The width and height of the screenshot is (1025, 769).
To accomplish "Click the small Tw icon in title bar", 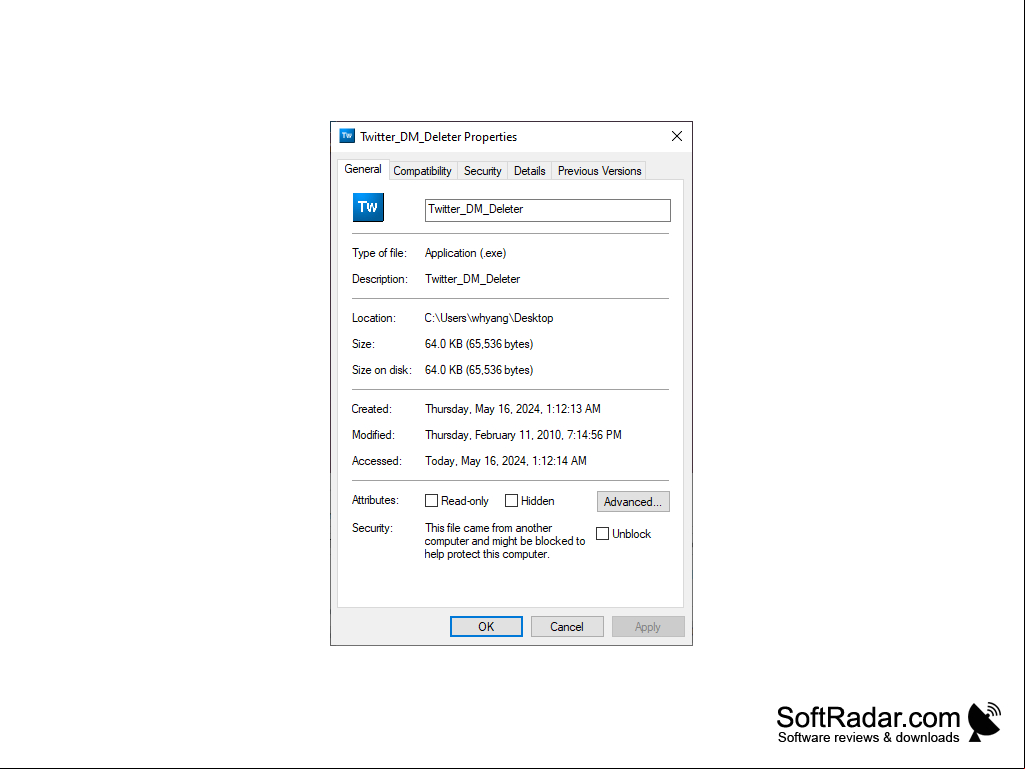I will (347, 136).
